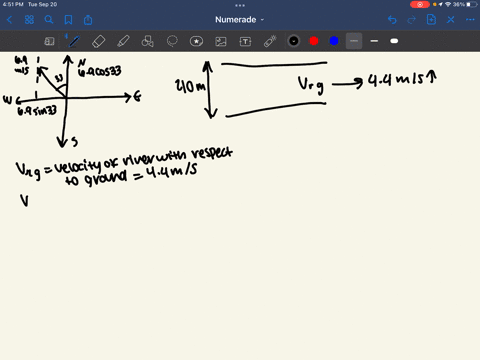
Task: Select the Highlighter tool
Action: coord(123,41)
